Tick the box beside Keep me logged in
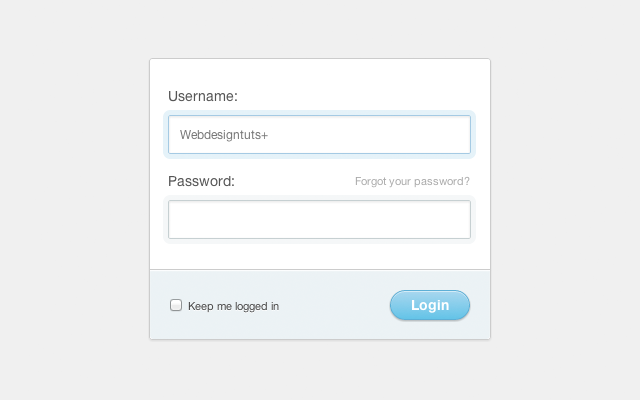 point(176,305)
